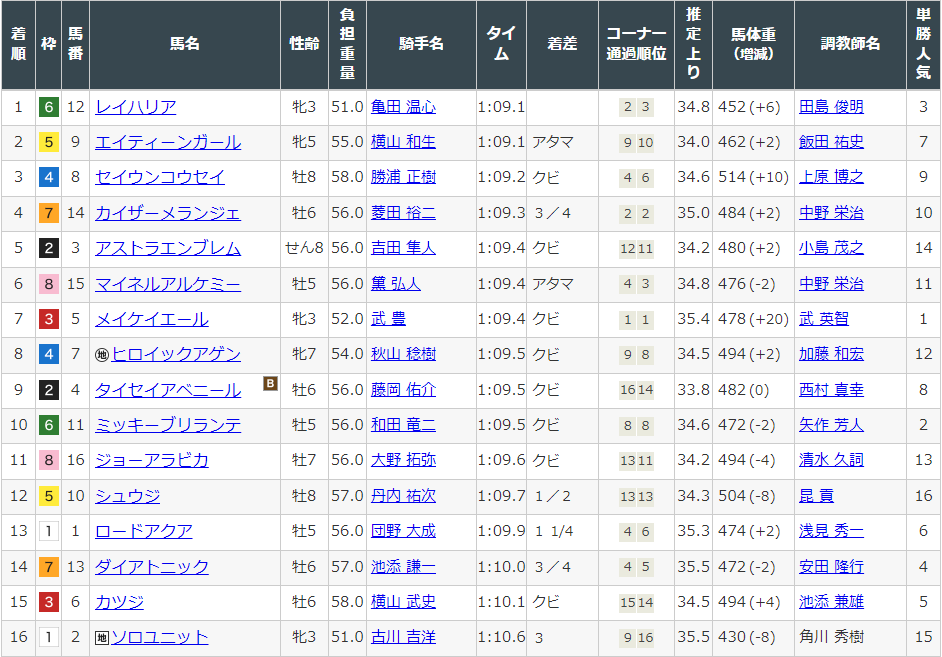Open horse page レイハリア

click(x=136, y=107)
